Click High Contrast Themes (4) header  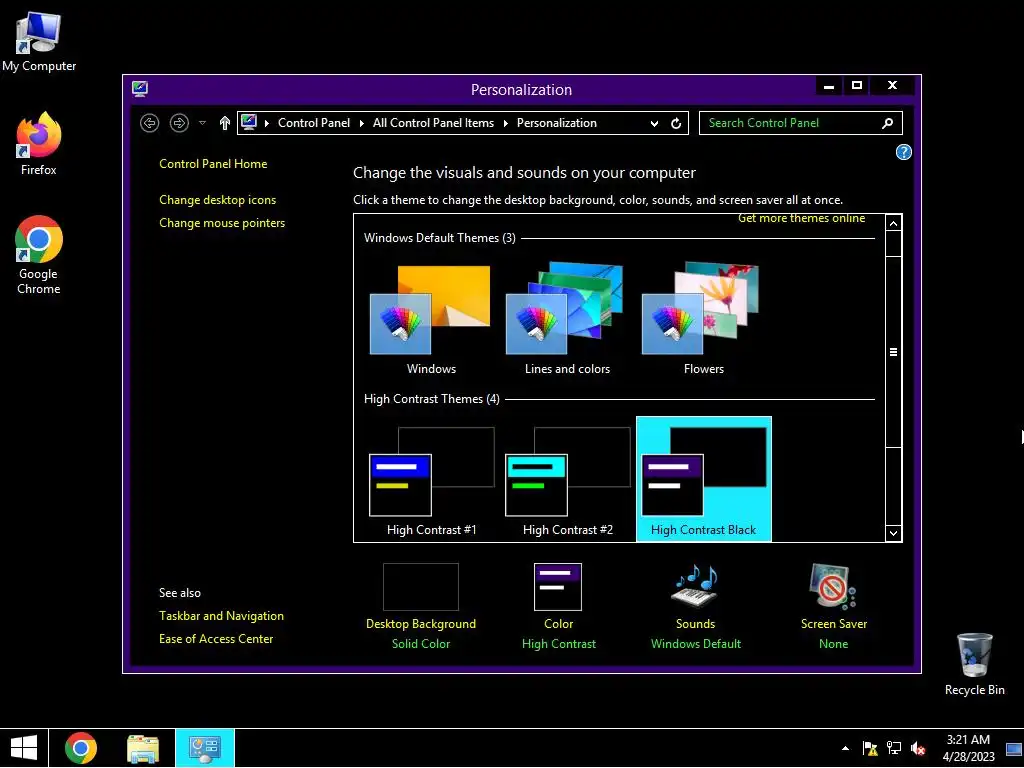(432, 398)
